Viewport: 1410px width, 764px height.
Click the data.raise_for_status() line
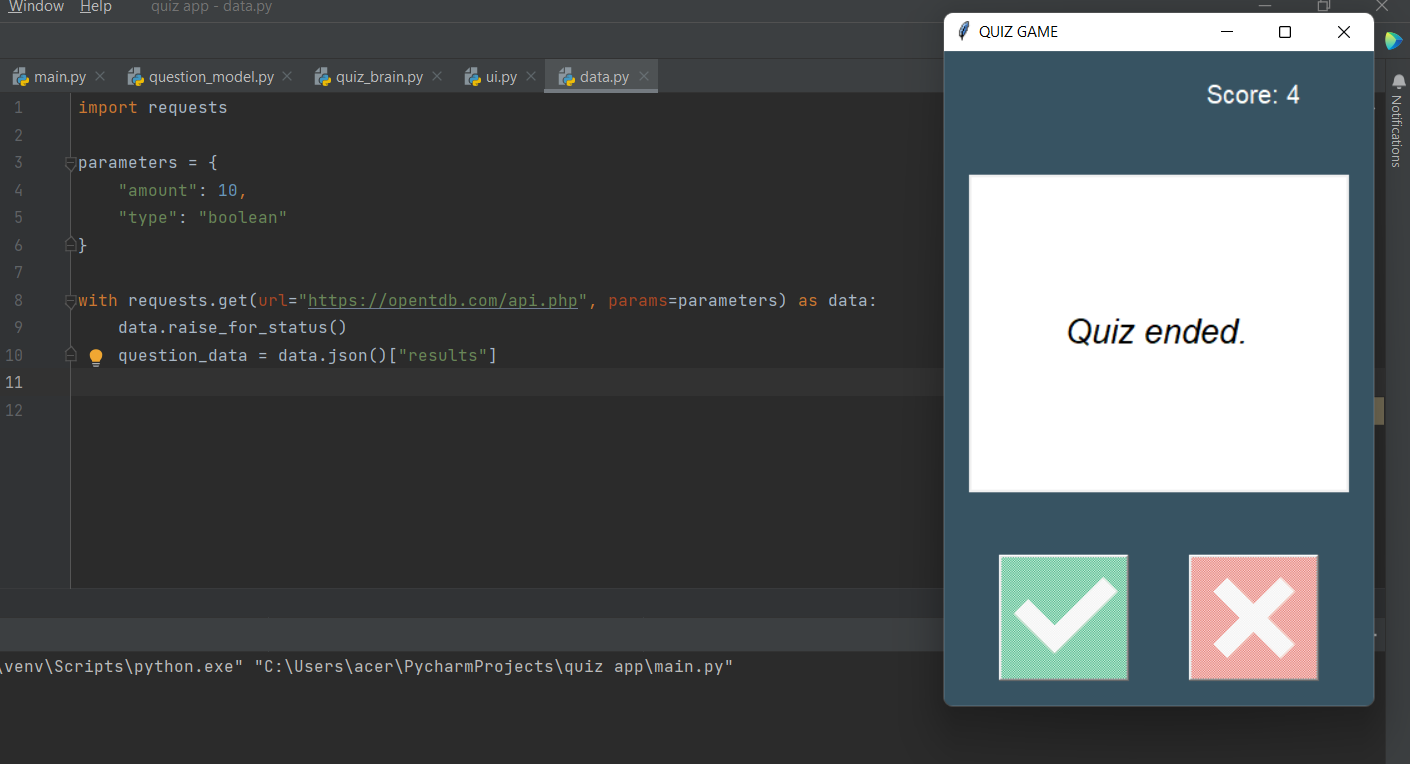232,327
